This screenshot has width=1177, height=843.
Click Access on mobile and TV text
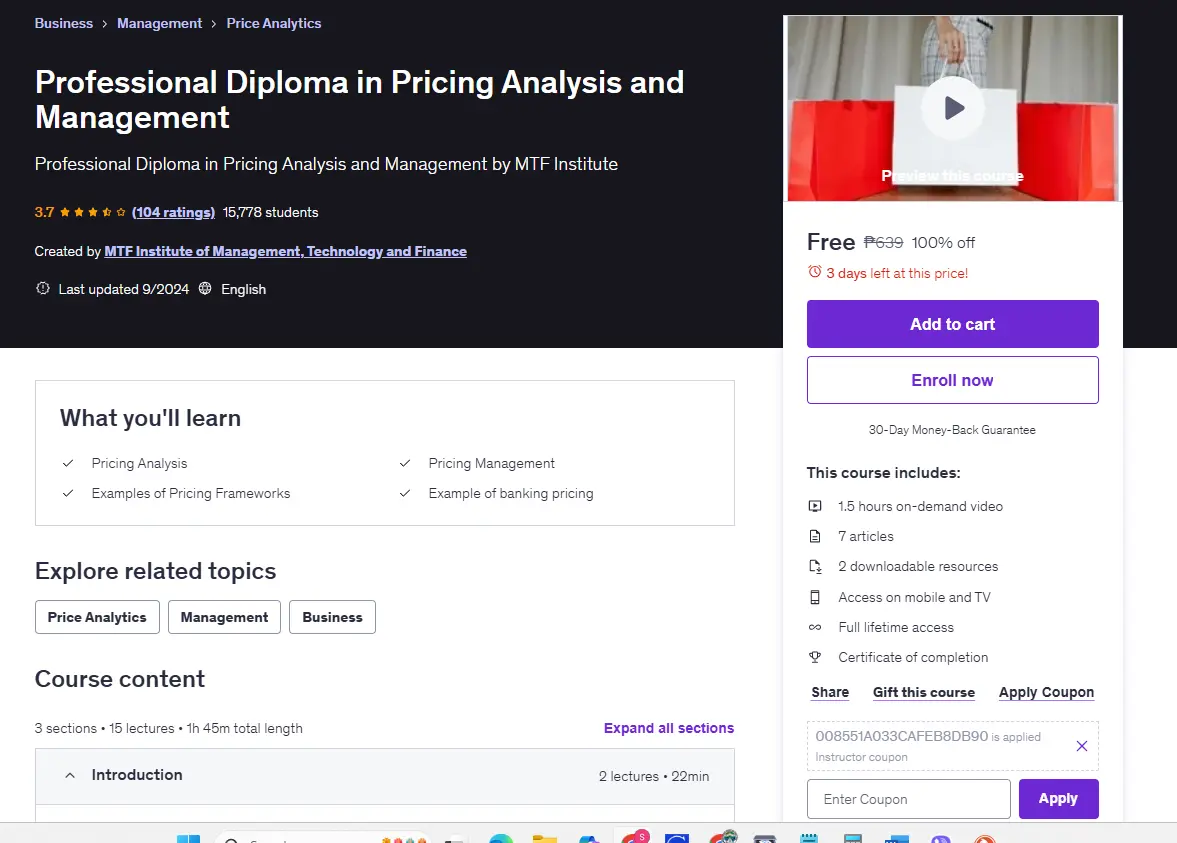914,597
